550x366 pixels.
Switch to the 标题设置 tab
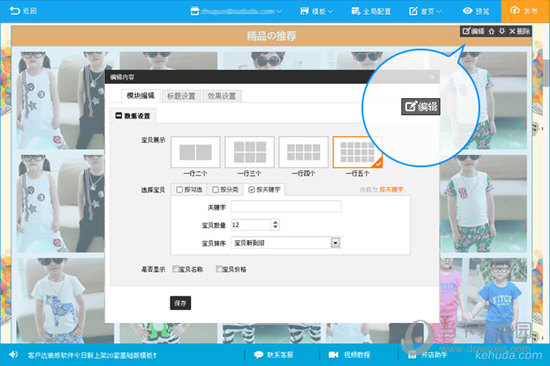click(x=181, y=96)
